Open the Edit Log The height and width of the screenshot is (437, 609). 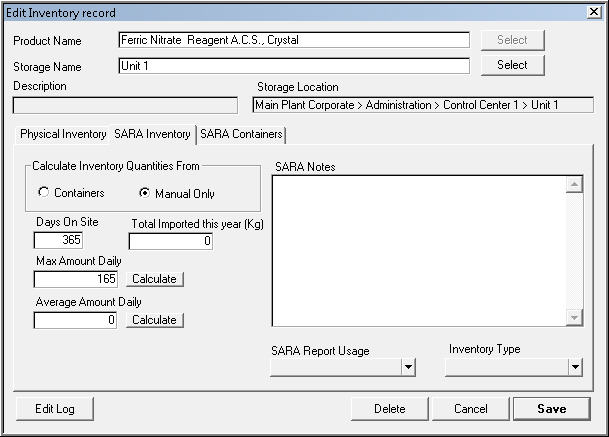[56, 408]
